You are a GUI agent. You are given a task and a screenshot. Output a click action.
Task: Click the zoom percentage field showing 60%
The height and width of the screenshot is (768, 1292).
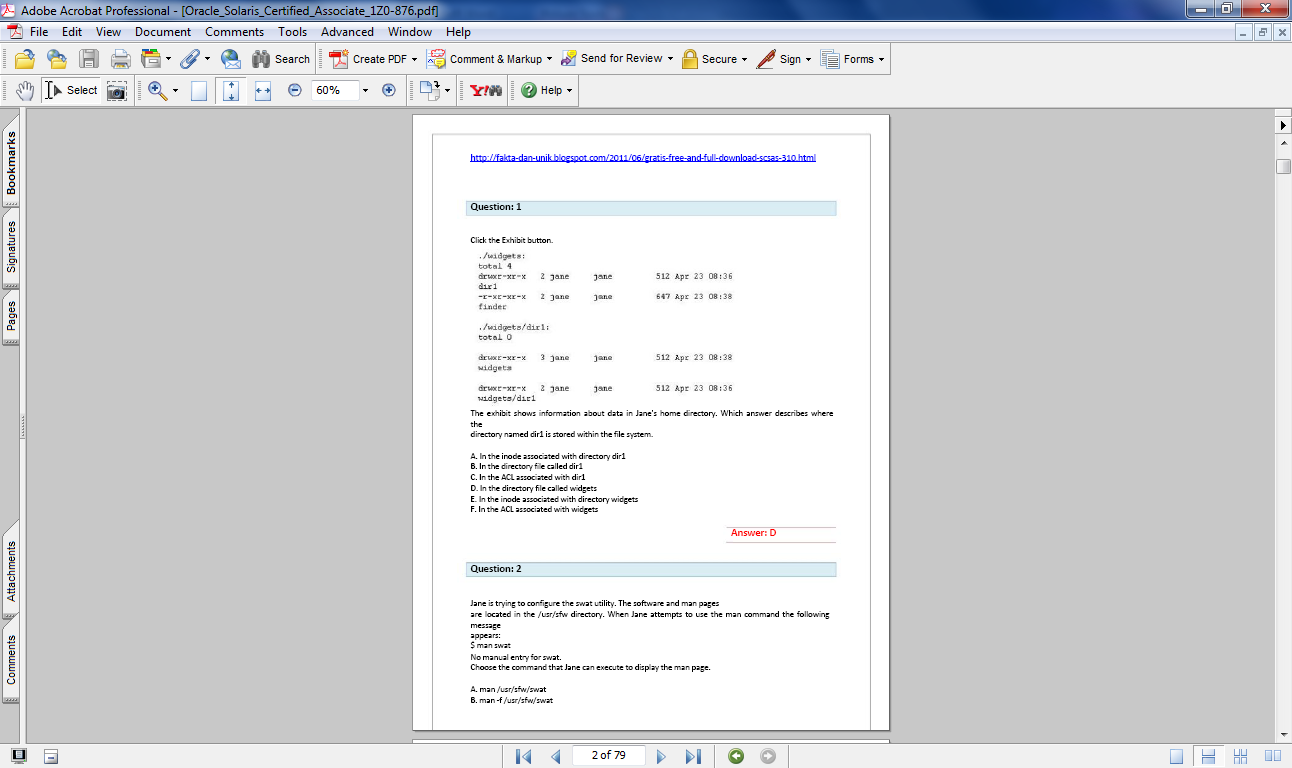point(333,90)
